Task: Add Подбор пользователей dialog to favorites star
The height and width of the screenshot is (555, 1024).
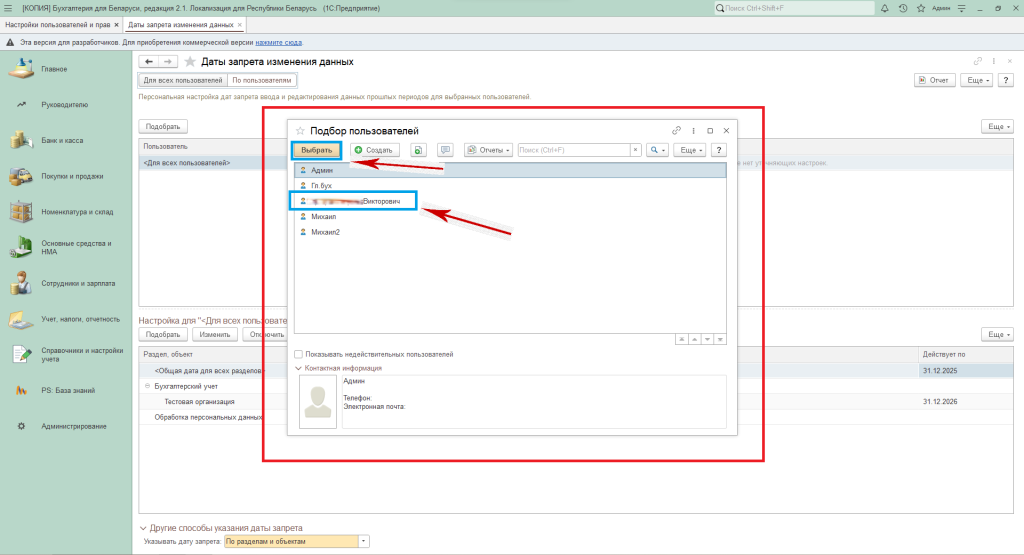Action: pyautogui.click(x=300, y=131)
